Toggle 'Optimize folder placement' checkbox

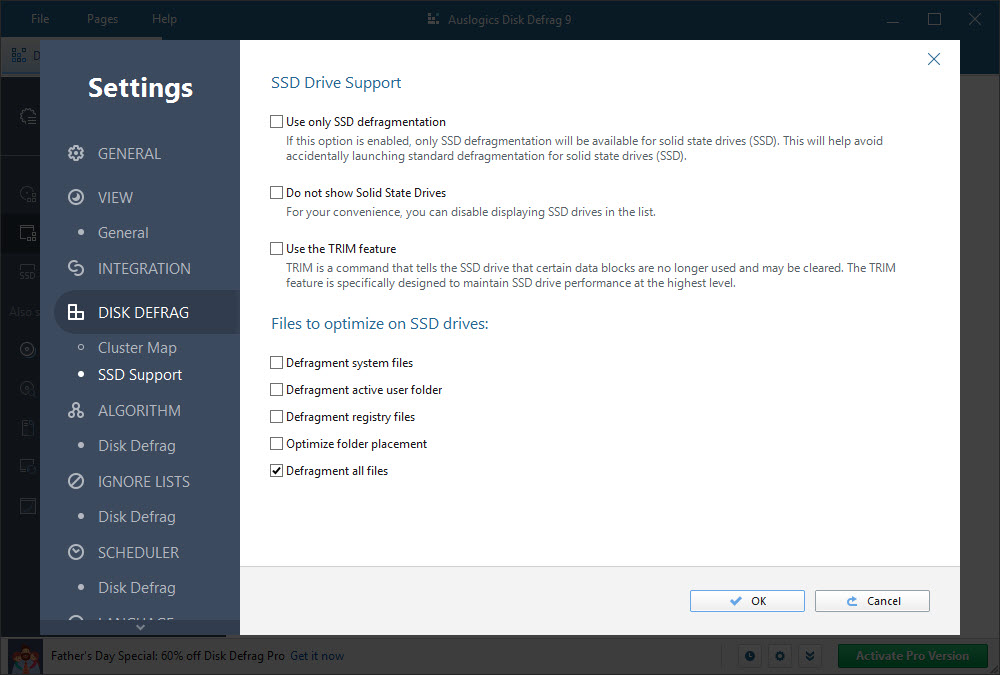pos(276,443)
